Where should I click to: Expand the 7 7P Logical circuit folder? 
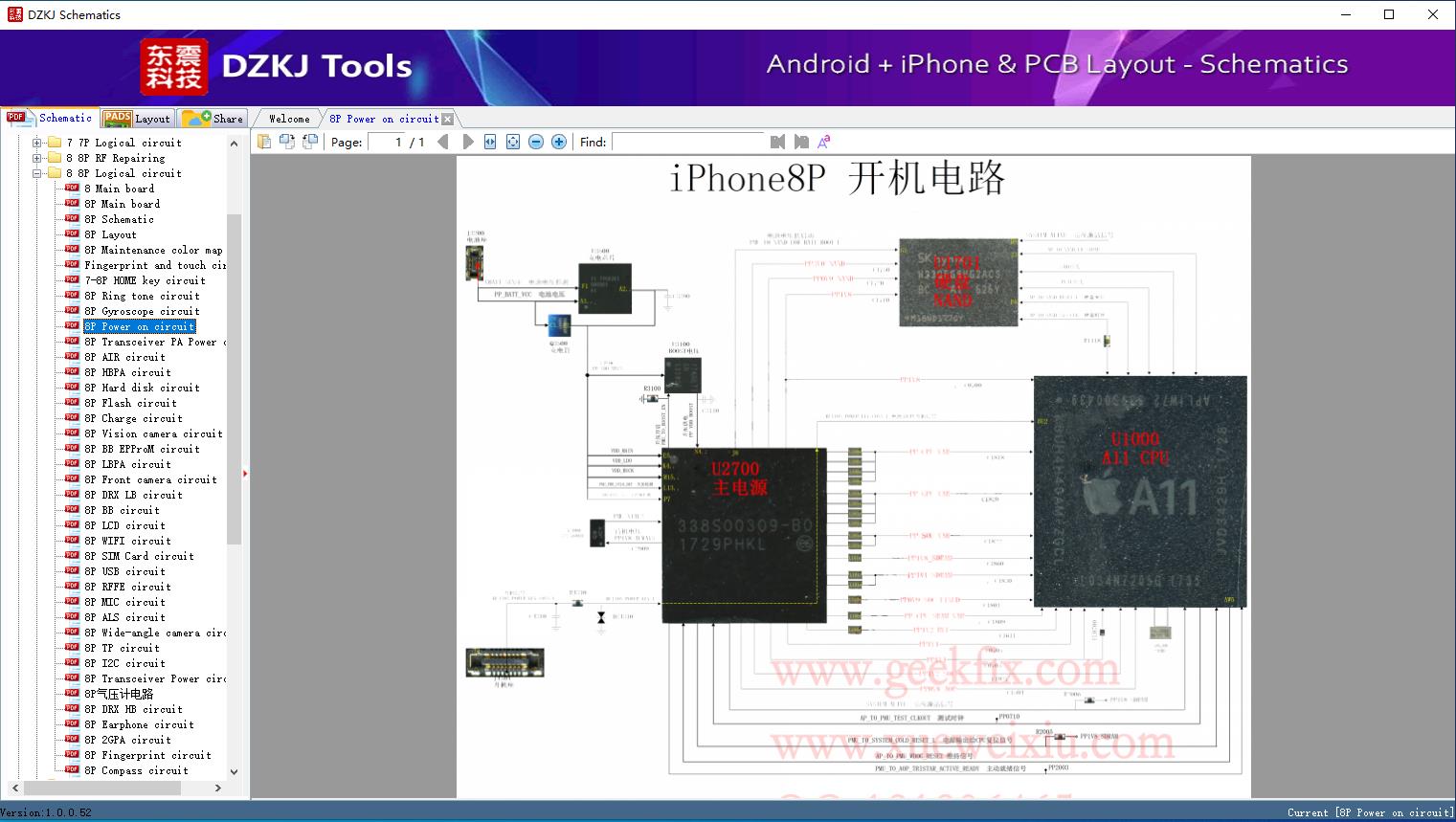(x=37, y=143)
